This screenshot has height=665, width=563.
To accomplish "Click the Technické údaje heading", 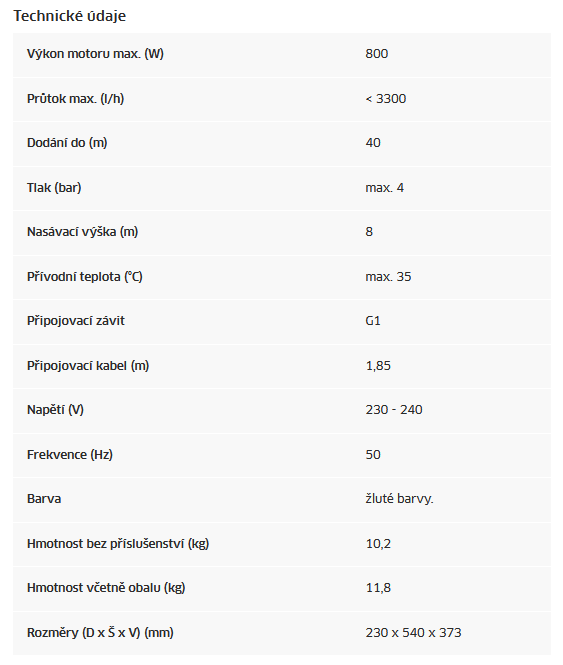I will [70, 16].
